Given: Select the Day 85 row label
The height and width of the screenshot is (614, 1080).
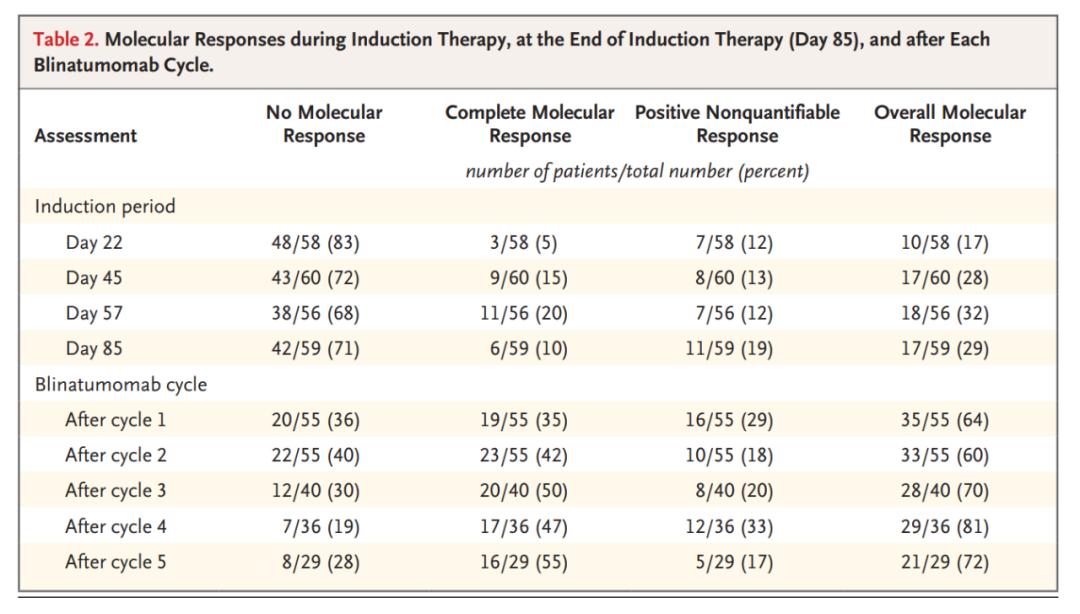Looking at the screenshot, I should 96,349.
